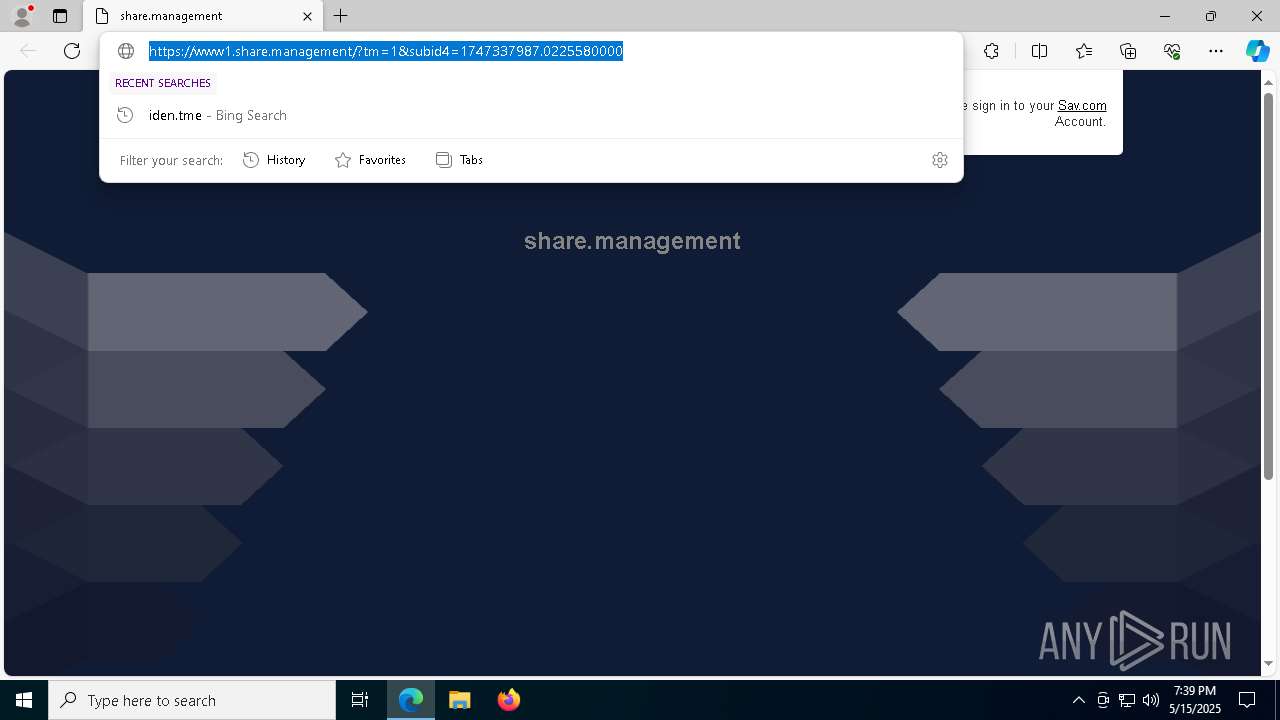Open address bar search settings gear
The height and width of the screenshot is (720, 1280).
[x=940, y=160]
